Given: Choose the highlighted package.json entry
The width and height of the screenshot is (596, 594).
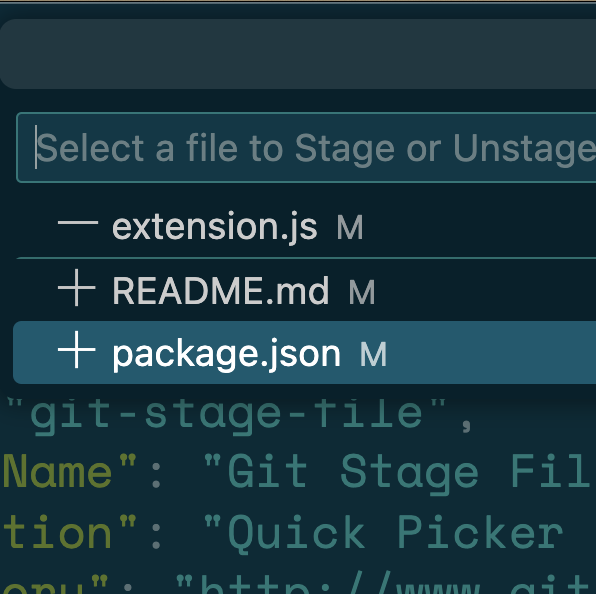Looking at the screenshot, I should [304, 352].
